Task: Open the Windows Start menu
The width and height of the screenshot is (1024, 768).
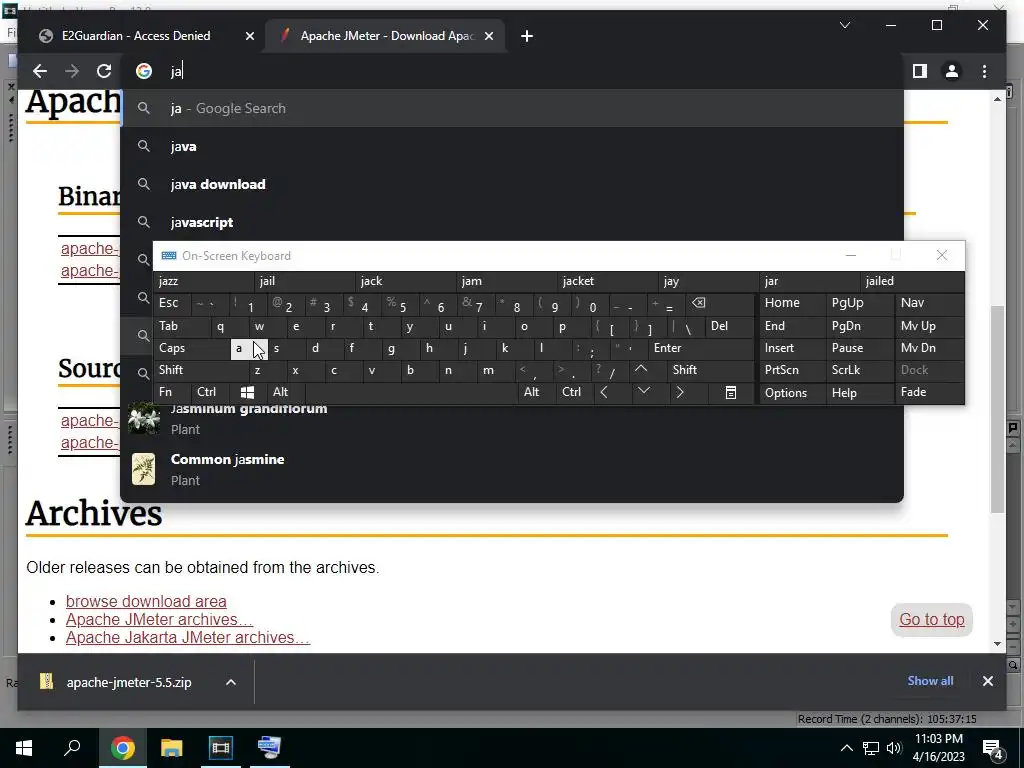Action: (24, 748)
